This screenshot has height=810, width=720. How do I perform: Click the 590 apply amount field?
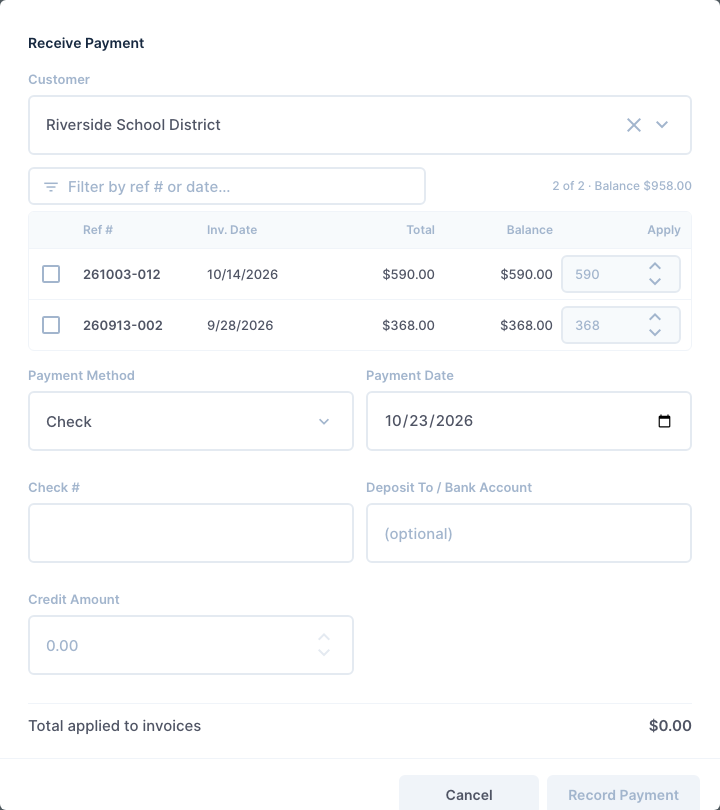click(x=620, y=274)
